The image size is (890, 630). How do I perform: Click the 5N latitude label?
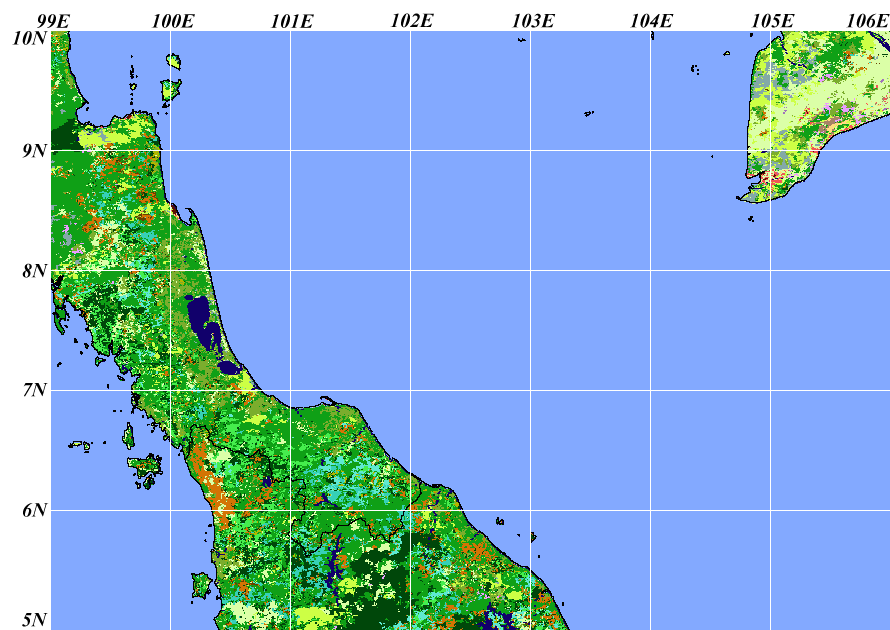(35, 620)
